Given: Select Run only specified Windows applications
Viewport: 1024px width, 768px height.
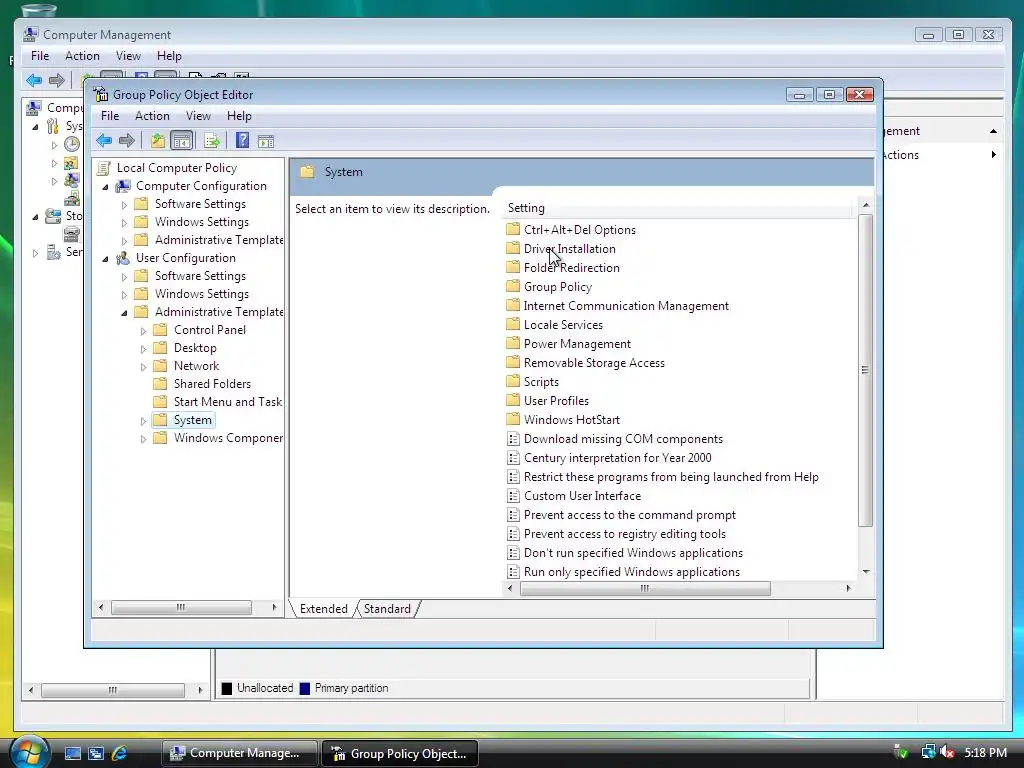Looking at the screenshot, I should point(632,571).
